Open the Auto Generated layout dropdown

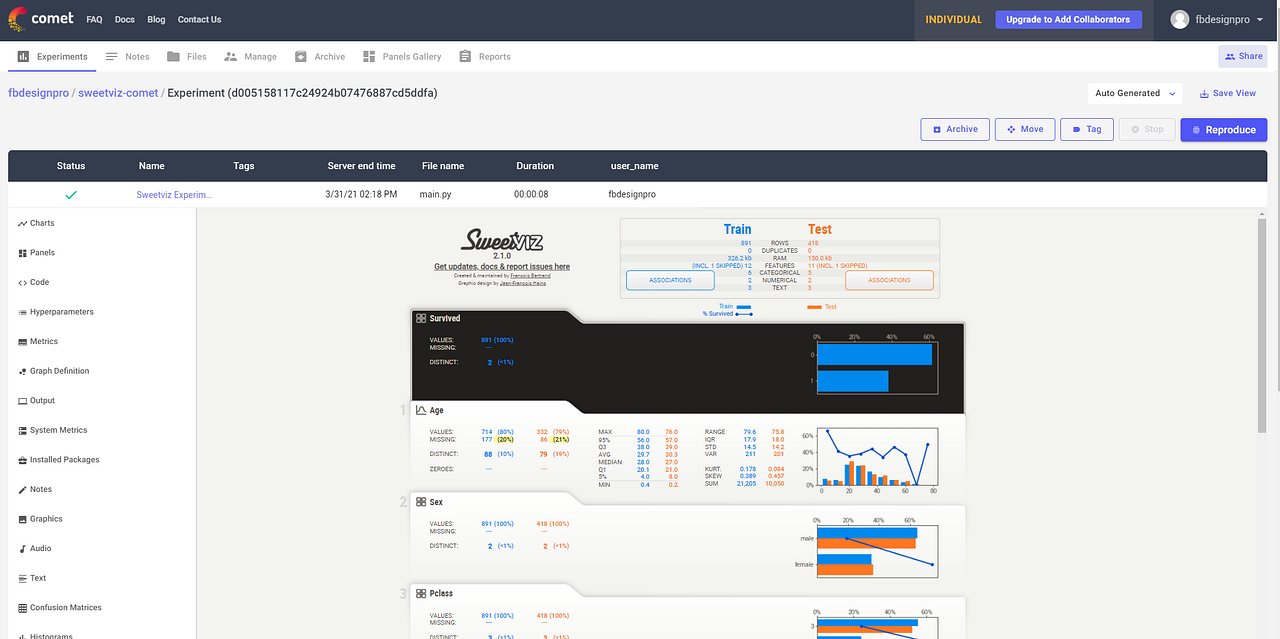[x=1133, y=93]
